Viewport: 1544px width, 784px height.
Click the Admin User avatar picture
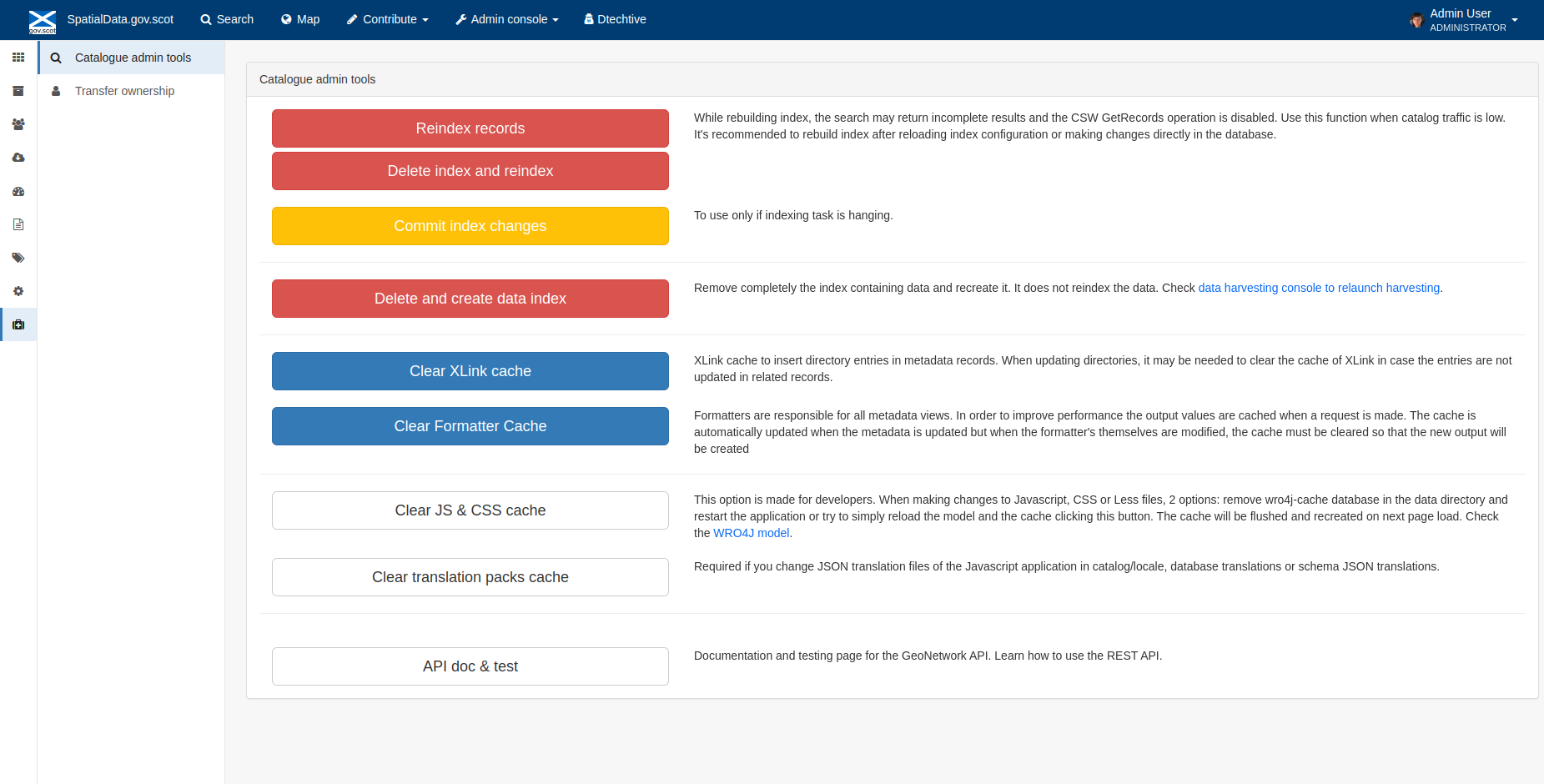tap(1416, 20)
